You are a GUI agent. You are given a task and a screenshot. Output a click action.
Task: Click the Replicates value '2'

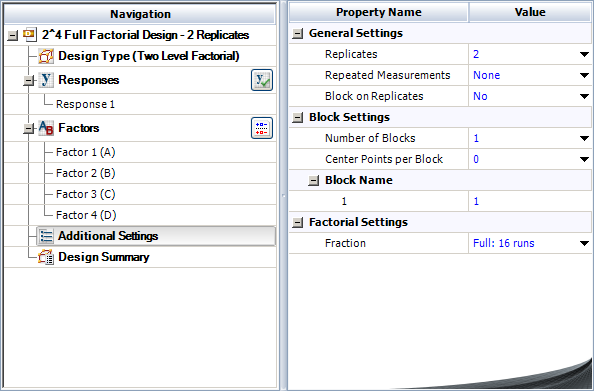[x=476, y=54]
